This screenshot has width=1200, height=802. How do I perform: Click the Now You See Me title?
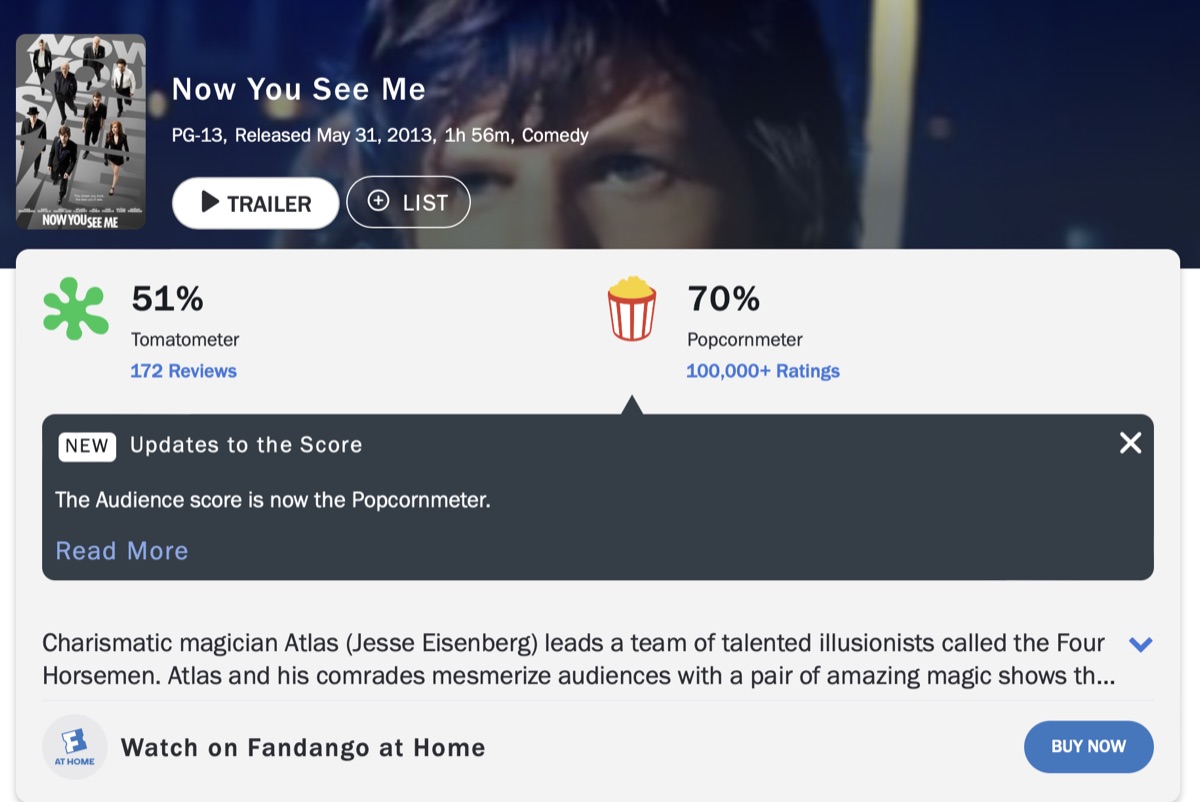[x=298, y=89]
